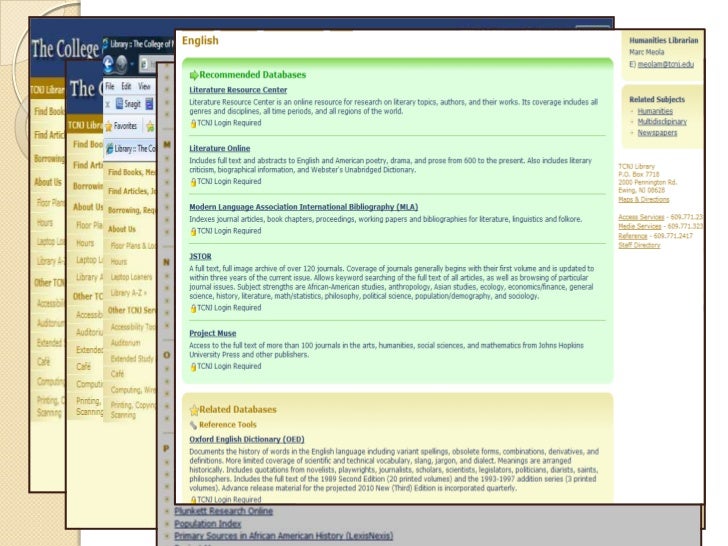
Task: Click 'Extended Study' in the browser window sidebar
Action: [132, 359]
